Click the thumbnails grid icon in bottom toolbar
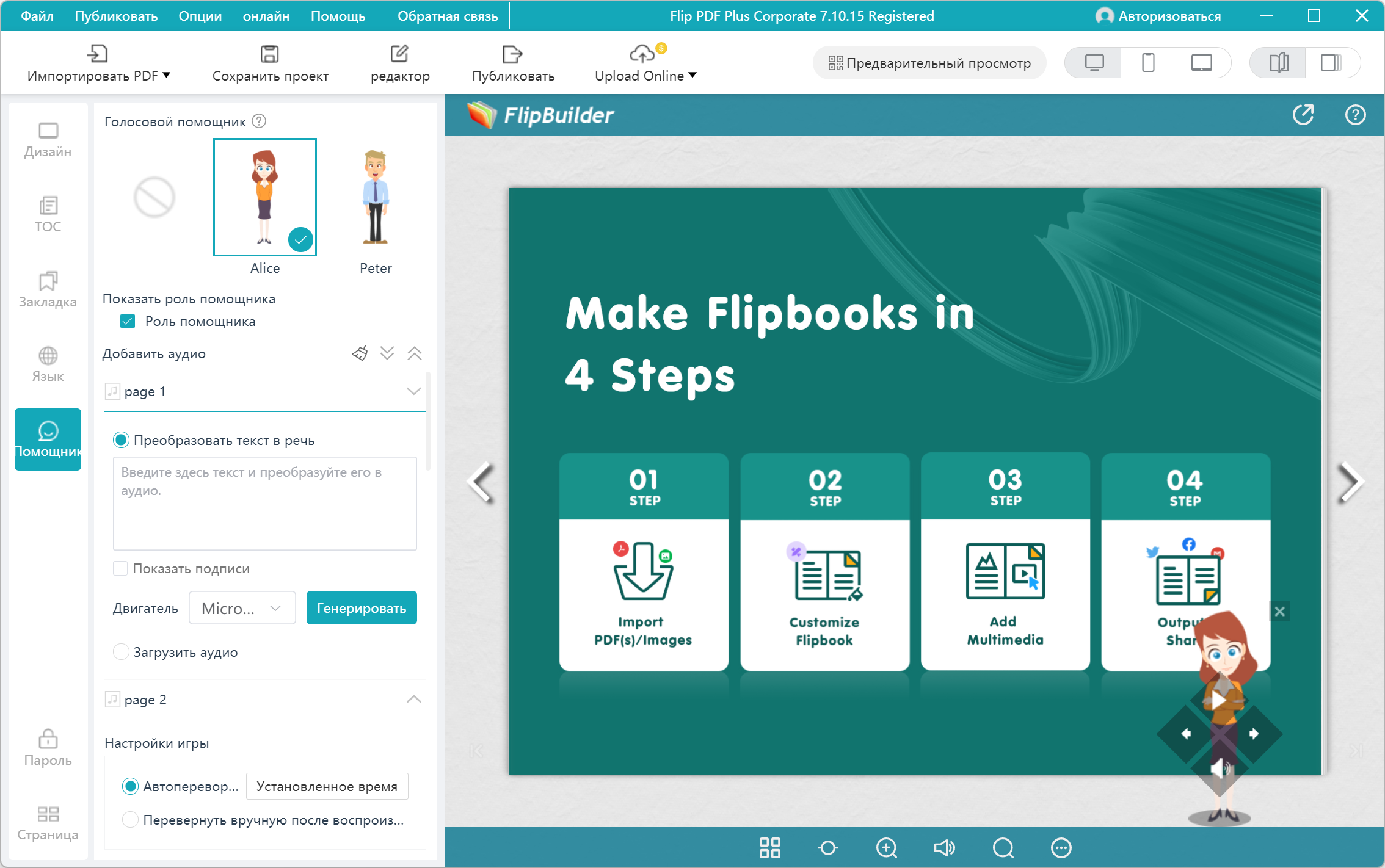 769,847
